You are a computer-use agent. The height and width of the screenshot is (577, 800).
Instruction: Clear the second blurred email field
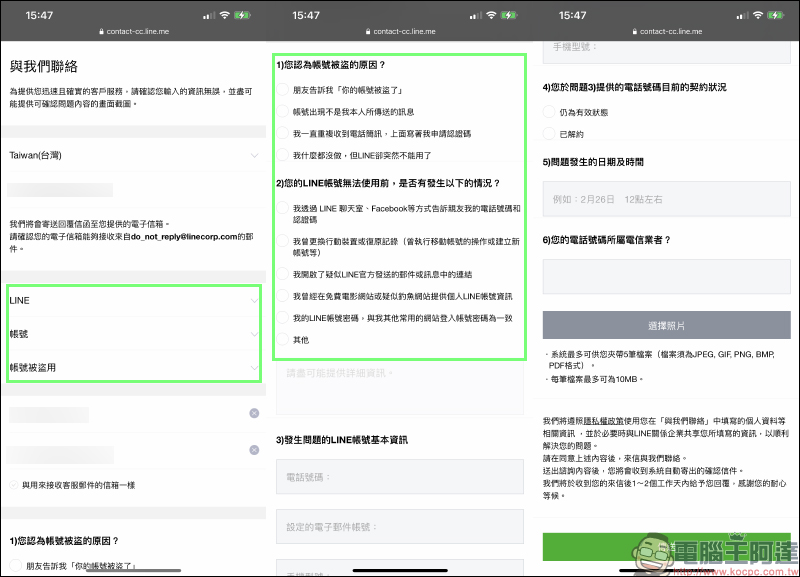point(254,450)
